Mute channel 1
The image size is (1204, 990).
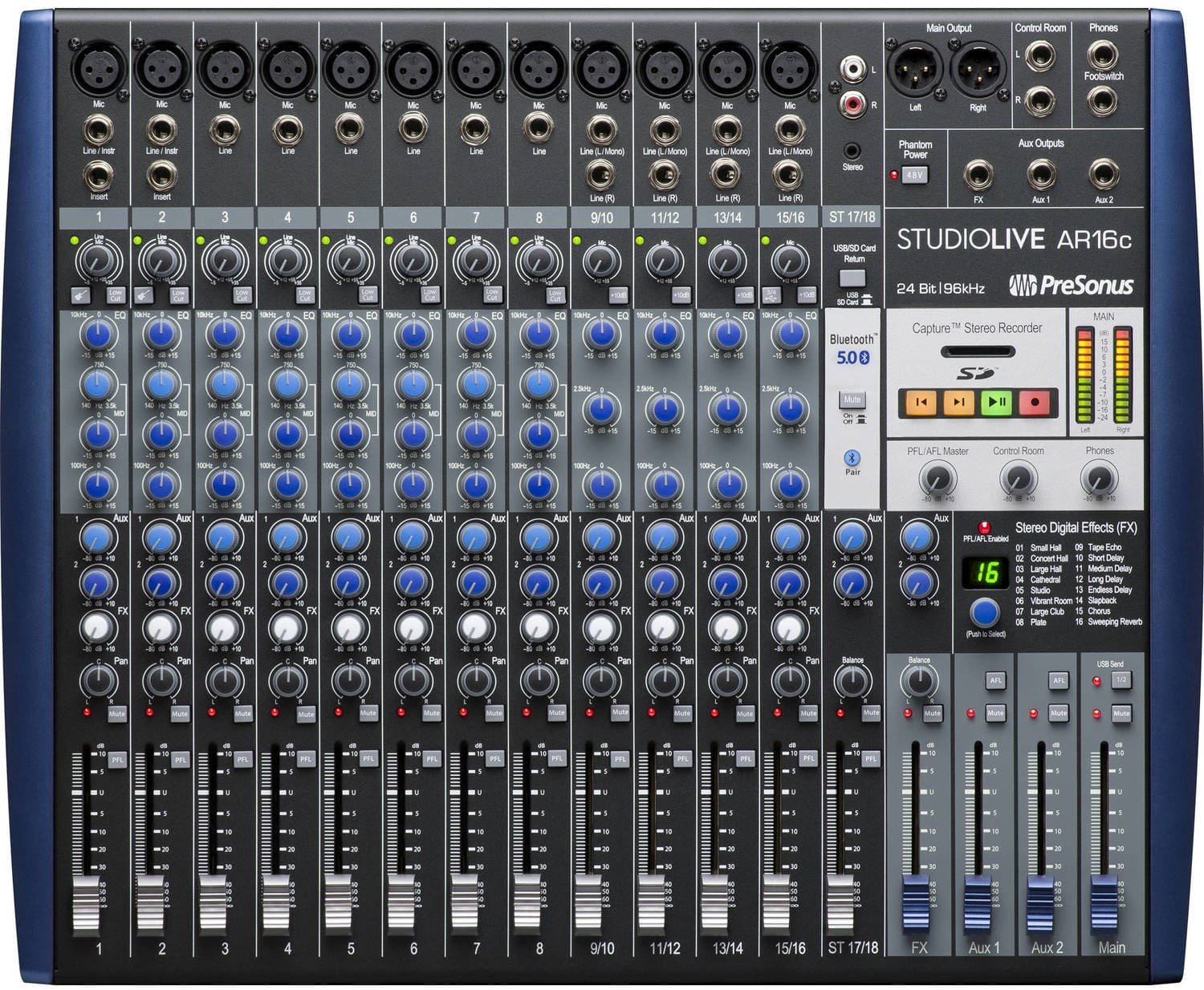point(116,713)
